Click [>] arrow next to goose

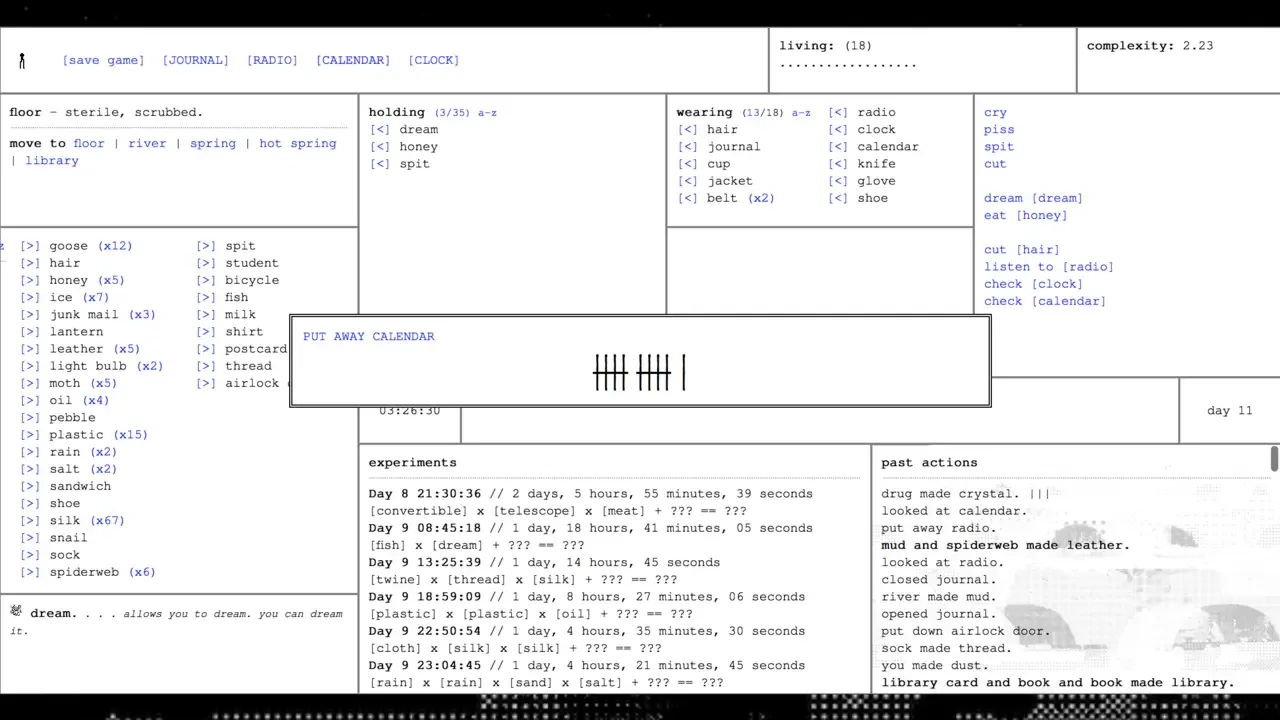pyautogui.click(x=30, y=246)
